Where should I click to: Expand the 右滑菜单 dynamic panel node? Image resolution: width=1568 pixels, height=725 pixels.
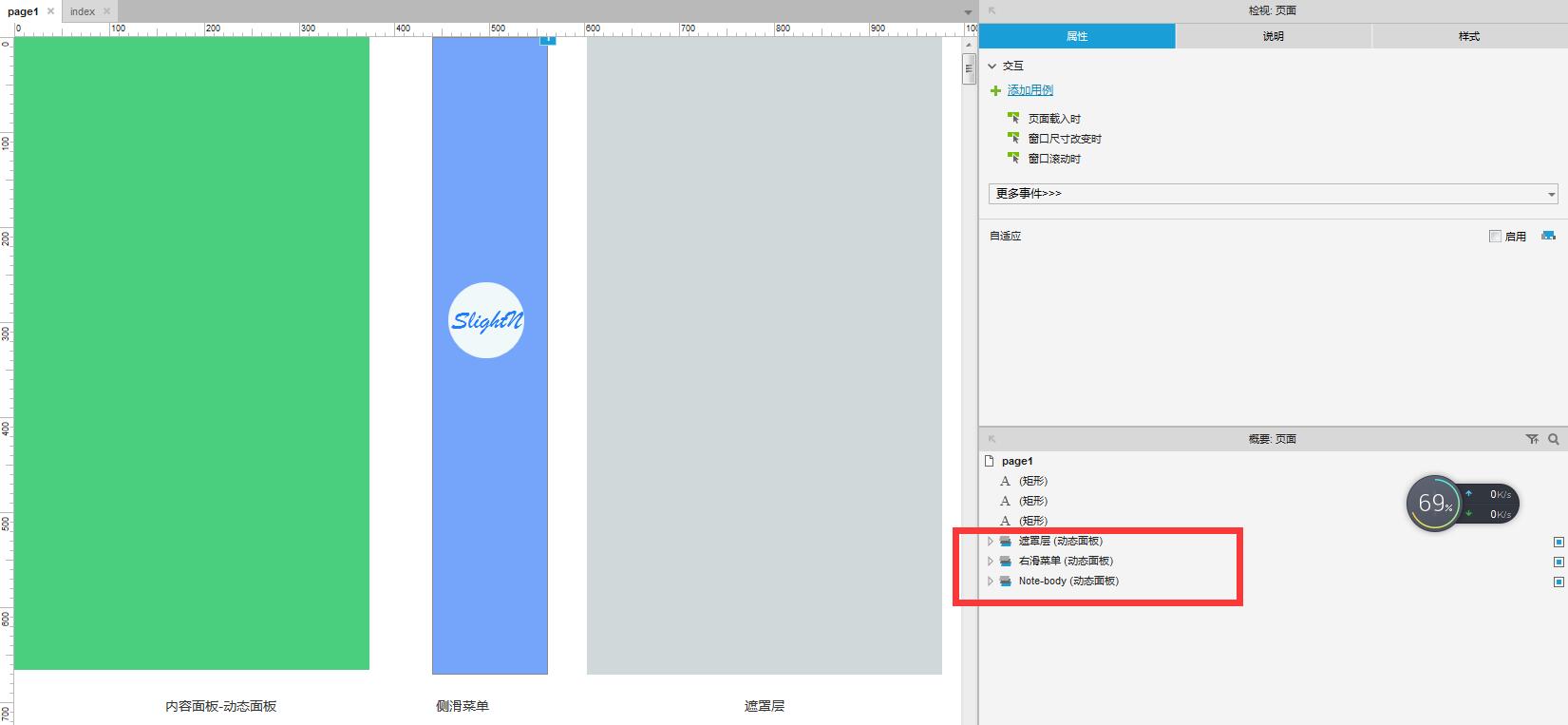[x=990, y=561]
